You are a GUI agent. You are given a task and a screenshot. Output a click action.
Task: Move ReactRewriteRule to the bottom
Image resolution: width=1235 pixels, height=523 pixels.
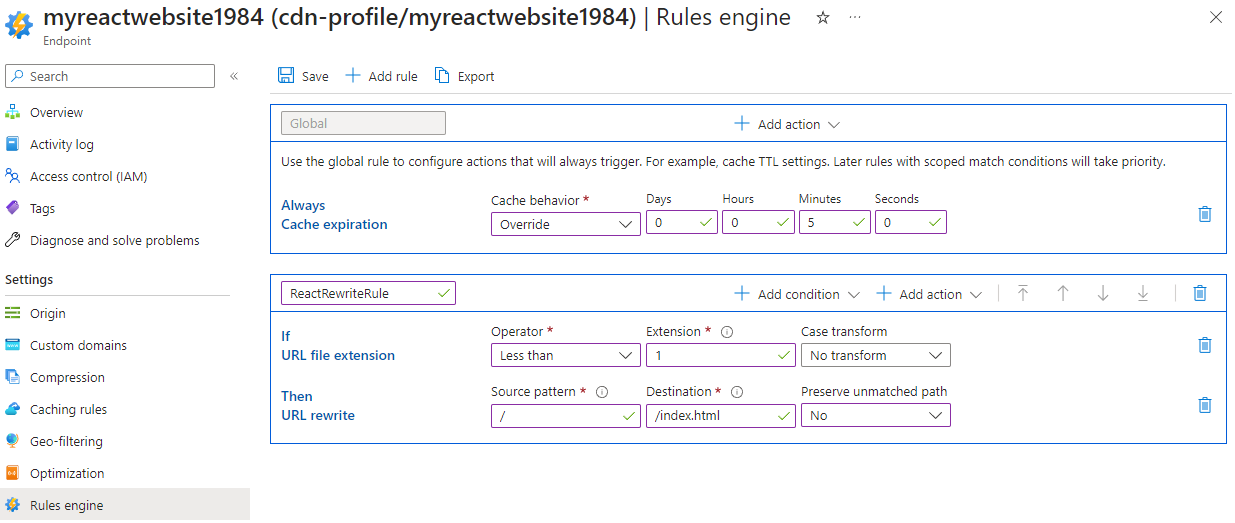pyautogui.click(x=1143, y=293)
